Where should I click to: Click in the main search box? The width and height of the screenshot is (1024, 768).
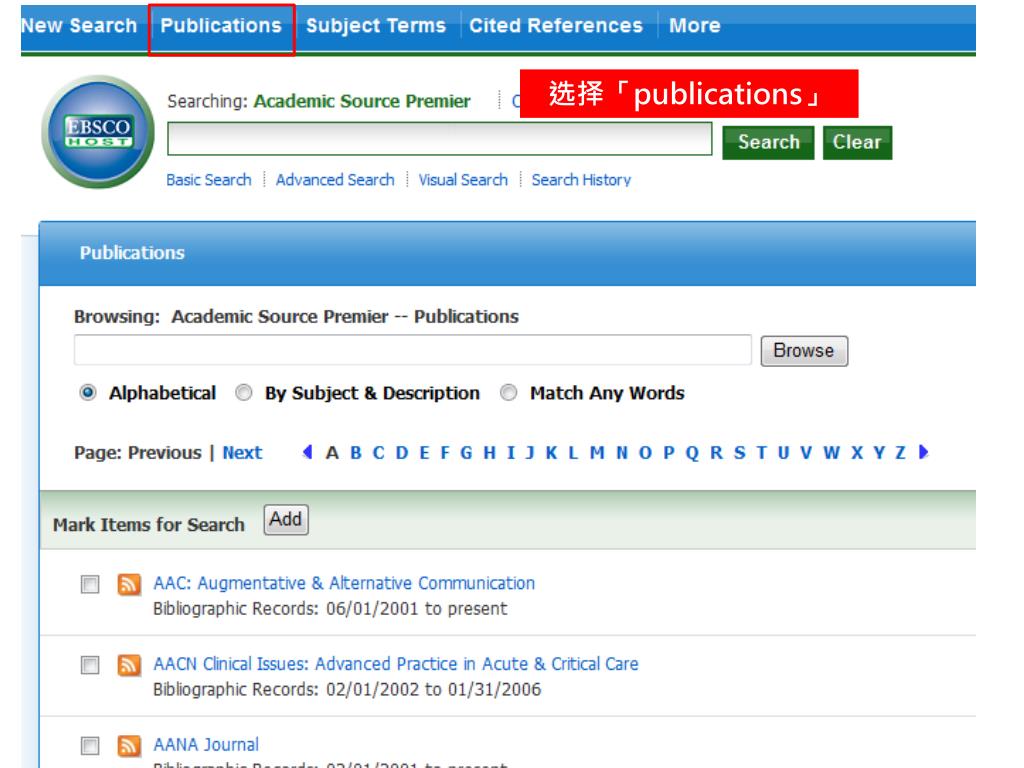click(x=440, y=138)
